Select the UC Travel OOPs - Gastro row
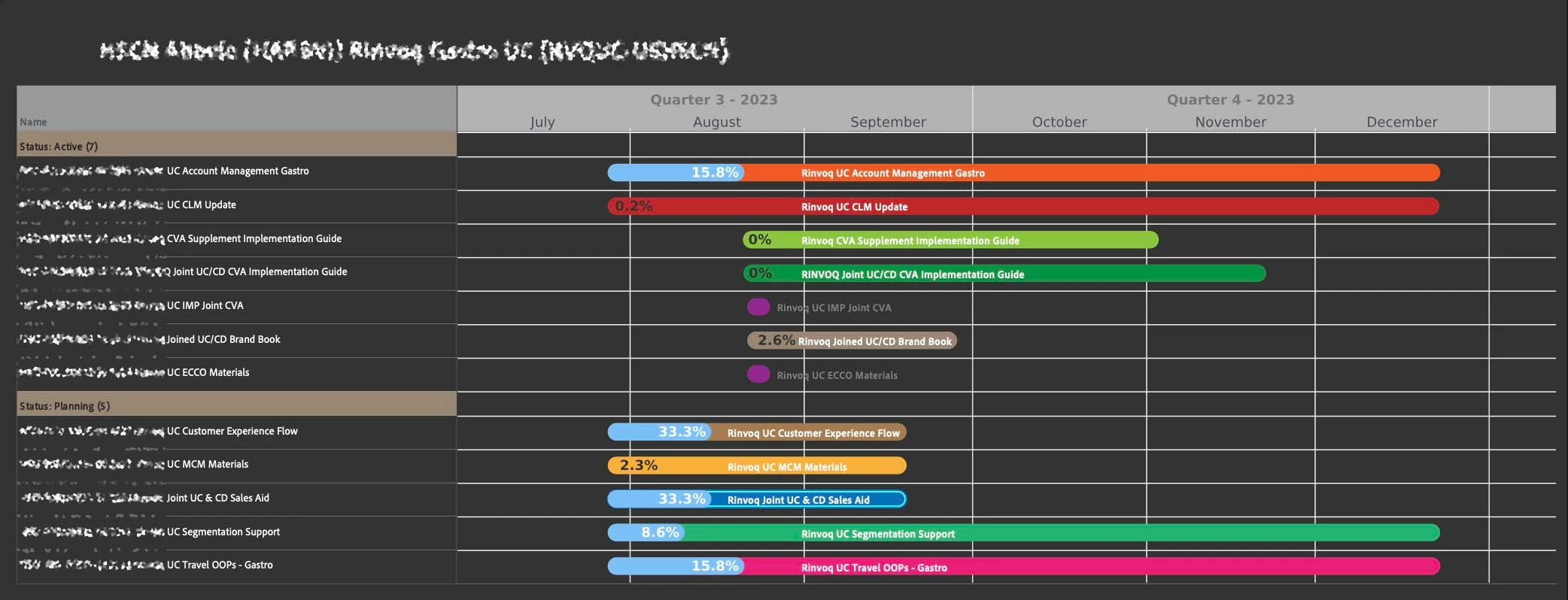 236,566
